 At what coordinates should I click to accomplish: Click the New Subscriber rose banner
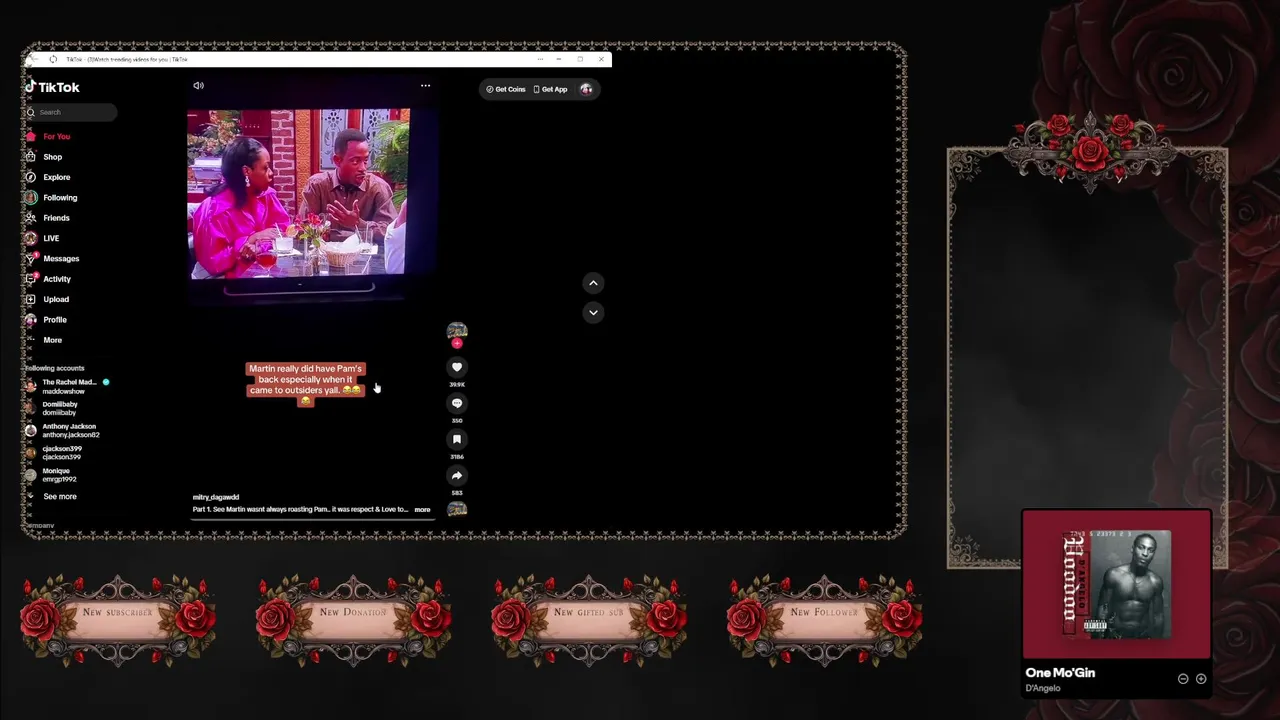tap(118, 621)
